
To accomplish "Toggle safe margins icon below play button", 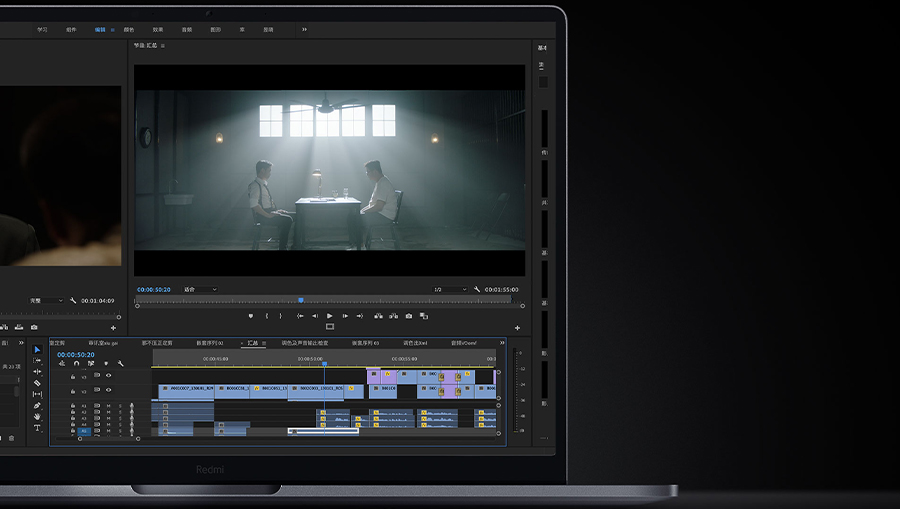I will click(x=329, y=327).
